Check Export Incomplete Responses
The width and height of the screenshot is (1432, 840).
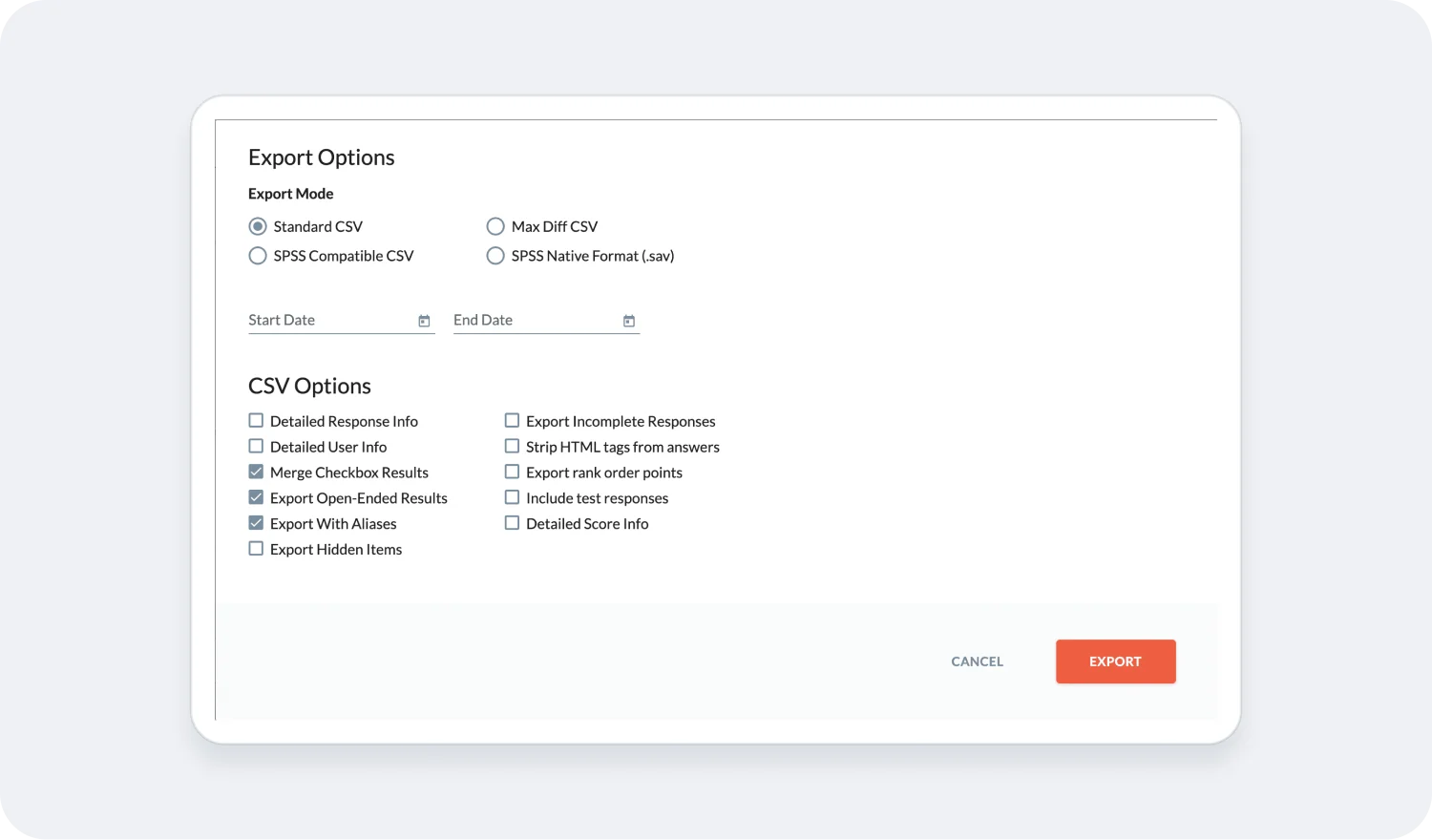click(512, 420)
